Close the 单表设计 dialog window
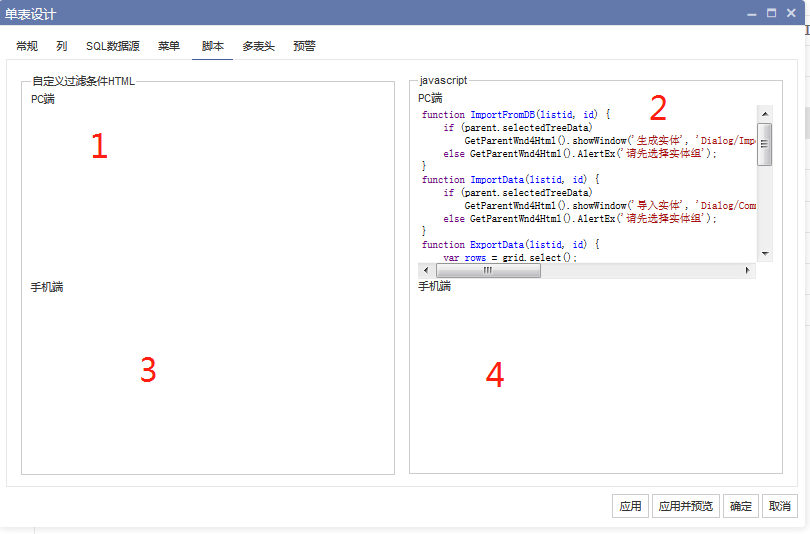810x534 pixels. [x=791, y=13]
